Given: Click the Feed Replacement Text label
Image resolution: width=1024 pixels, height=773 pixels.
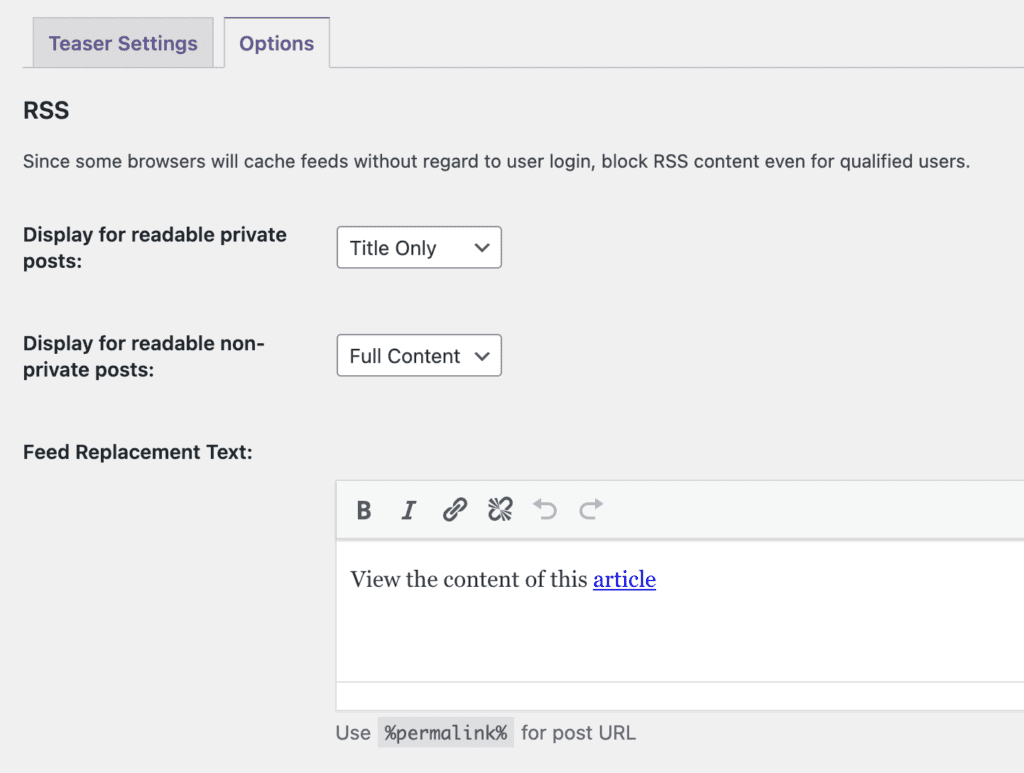Looking at the screenshot, I should coord(137,452).
